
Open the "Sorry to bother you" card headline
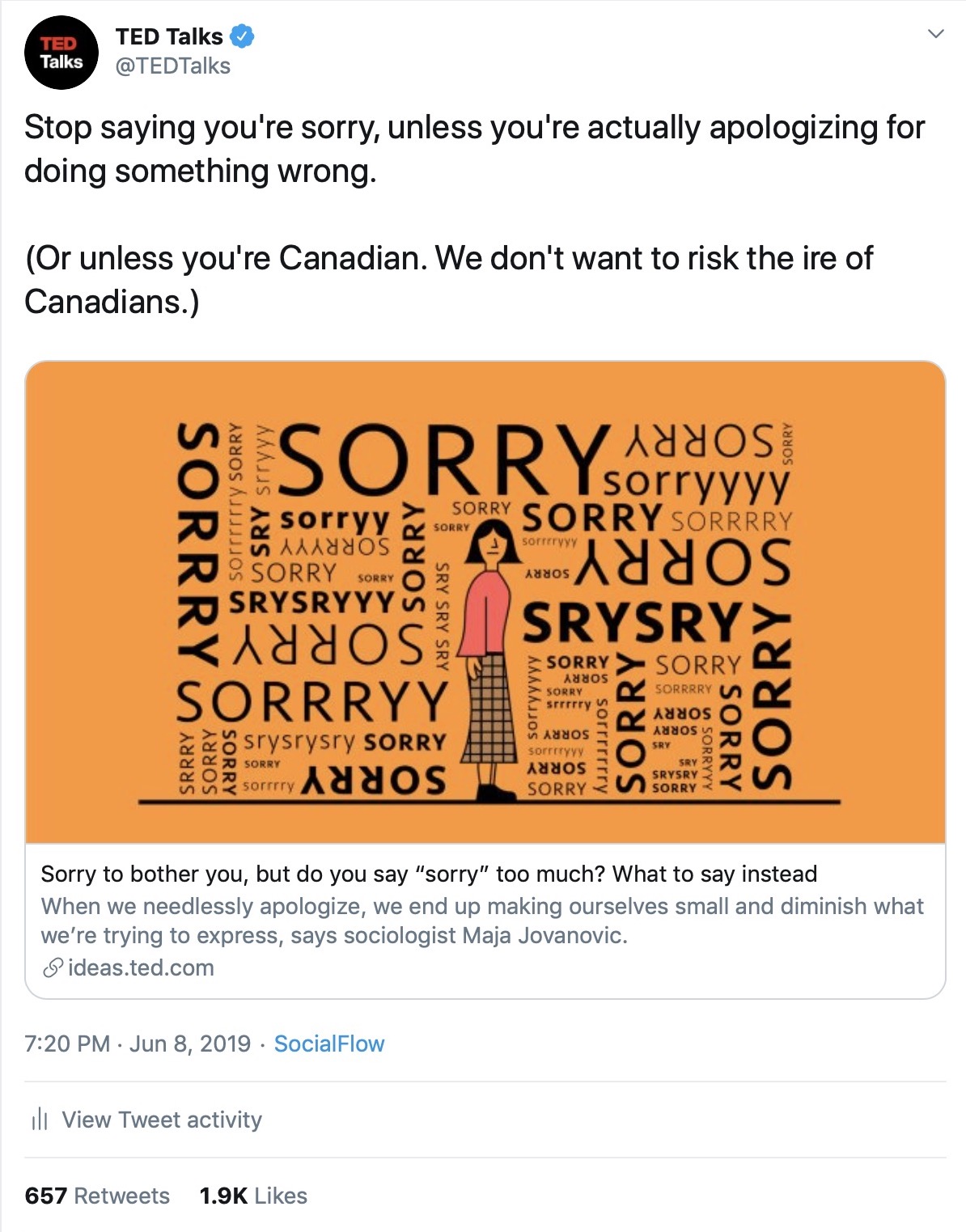tap(429, 874)
